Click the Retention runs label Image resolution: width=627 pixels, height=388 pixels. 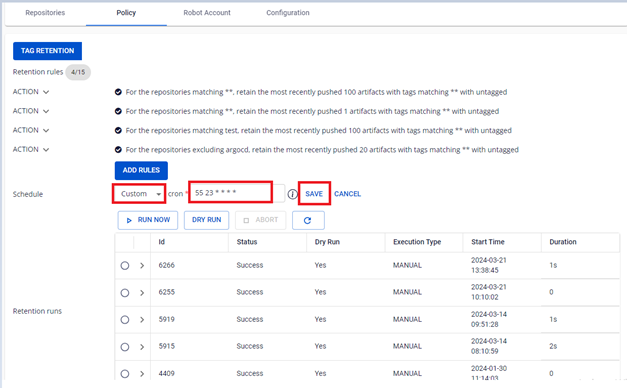click(37, 311)
